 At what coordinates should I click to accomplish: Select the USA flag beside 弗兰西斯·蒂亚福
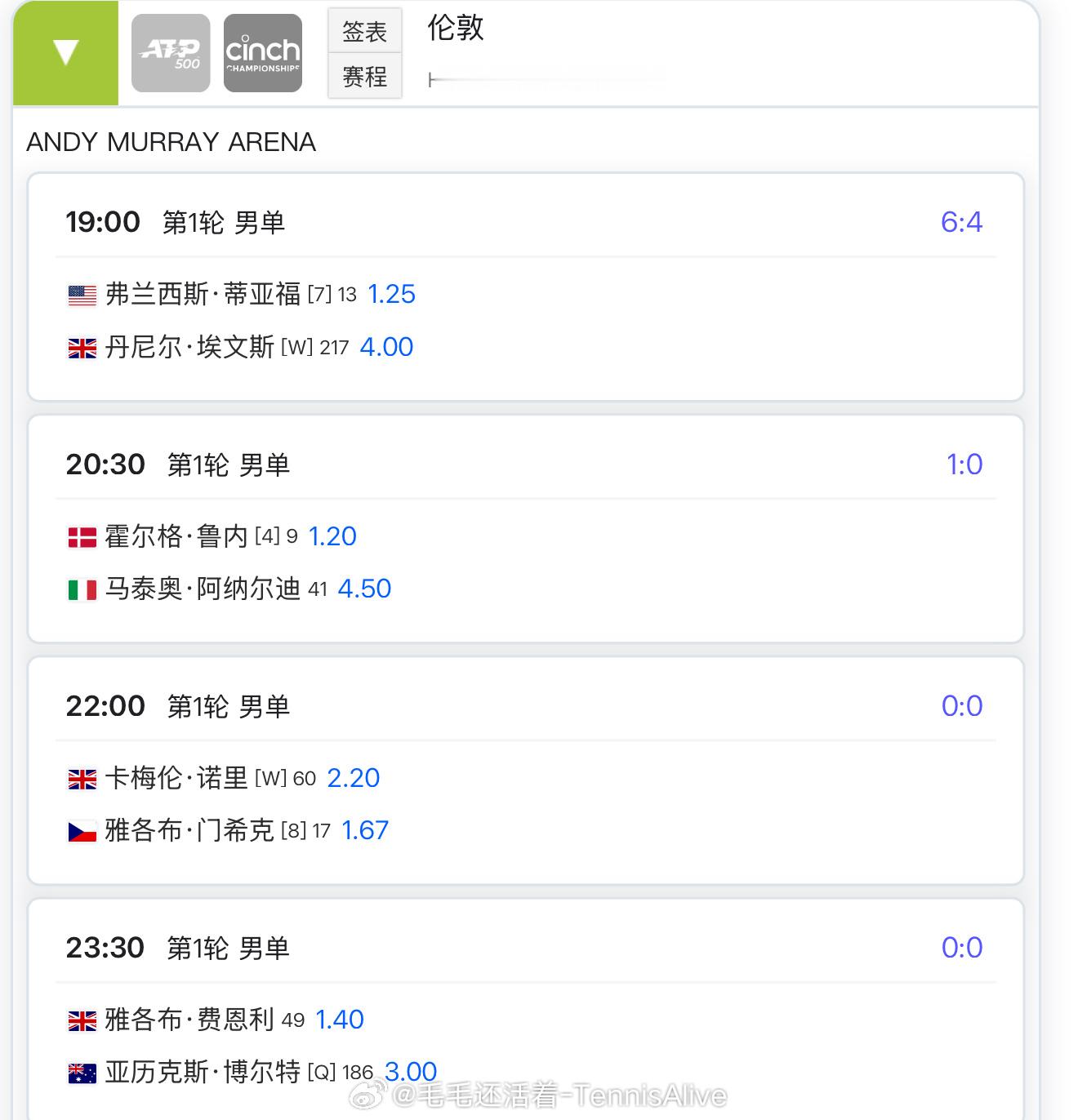point(82,296)
